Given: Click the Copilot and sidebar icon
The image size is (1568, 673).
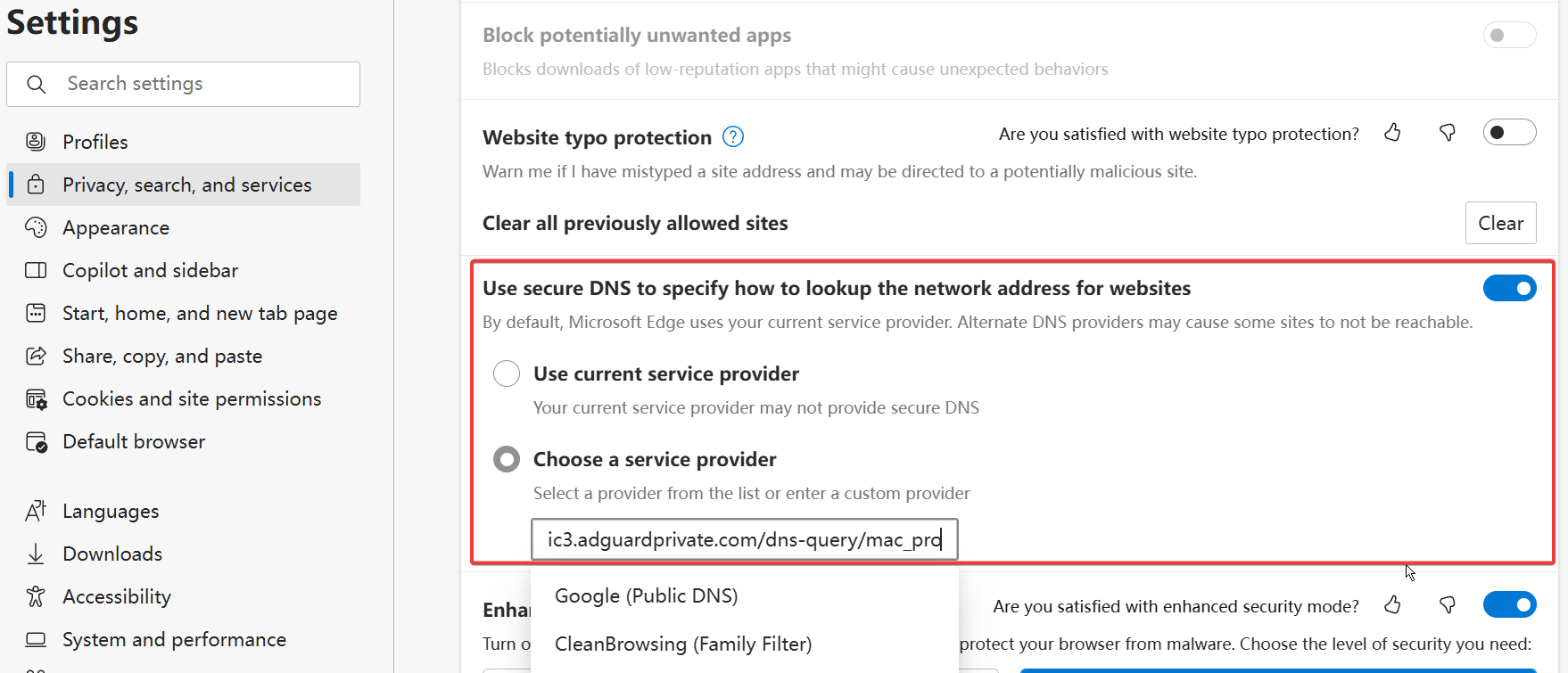Looking at the screenshot, I should click(x=36, y=270).
